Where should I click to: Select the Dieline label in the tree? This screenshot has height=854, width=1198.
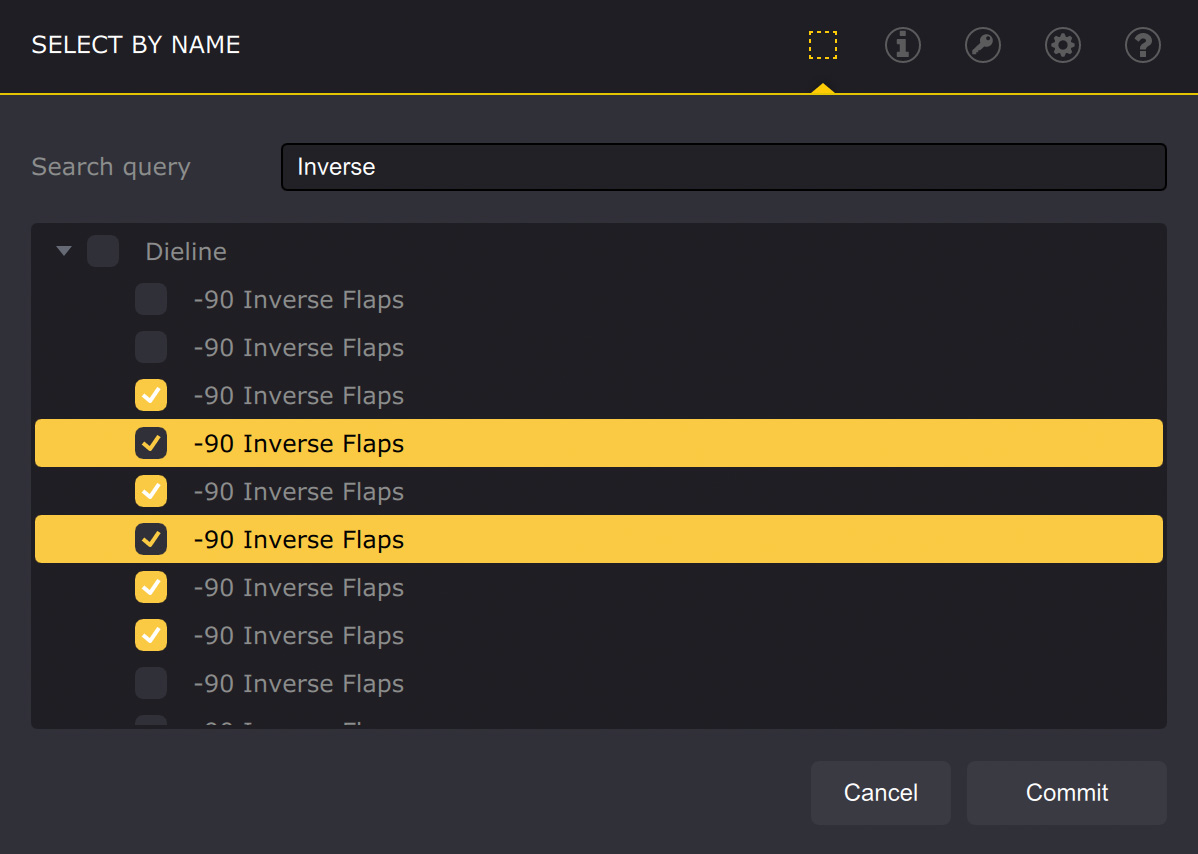(186, 251)
